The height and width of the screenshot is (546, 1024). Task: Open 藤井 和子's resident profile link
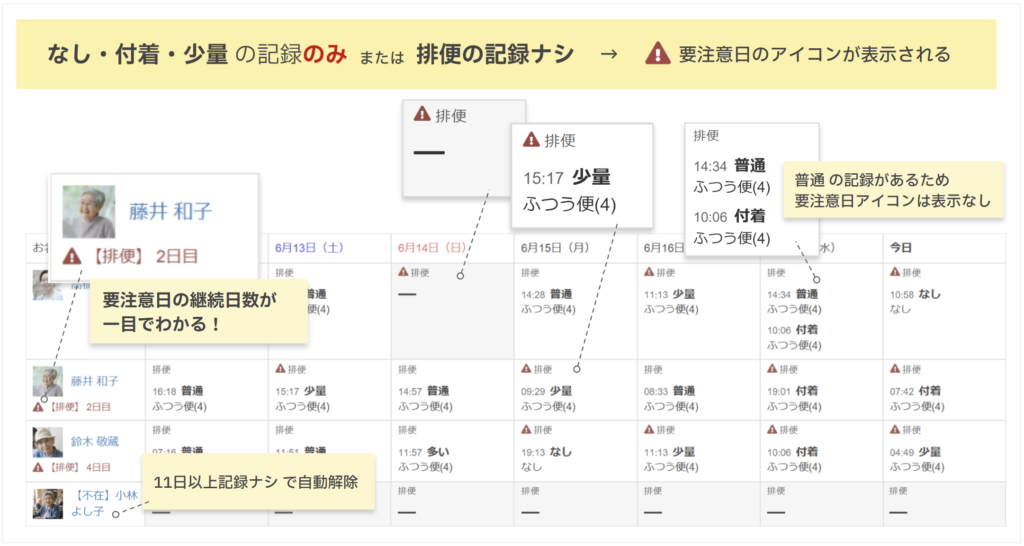pos(95,381)
